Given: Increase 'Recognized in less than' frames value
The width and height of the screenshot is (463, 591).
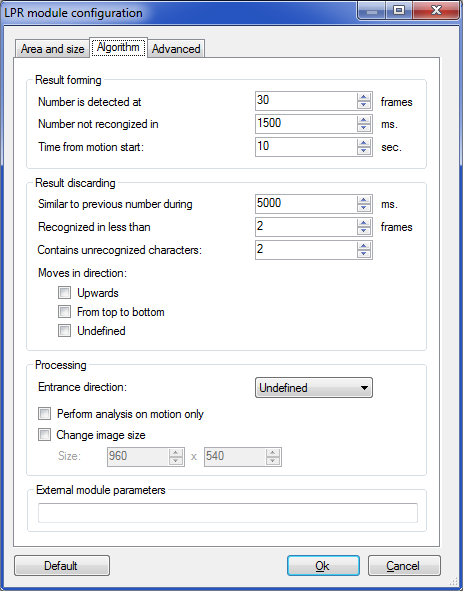Looking at the screenshot, I should 363,223.
